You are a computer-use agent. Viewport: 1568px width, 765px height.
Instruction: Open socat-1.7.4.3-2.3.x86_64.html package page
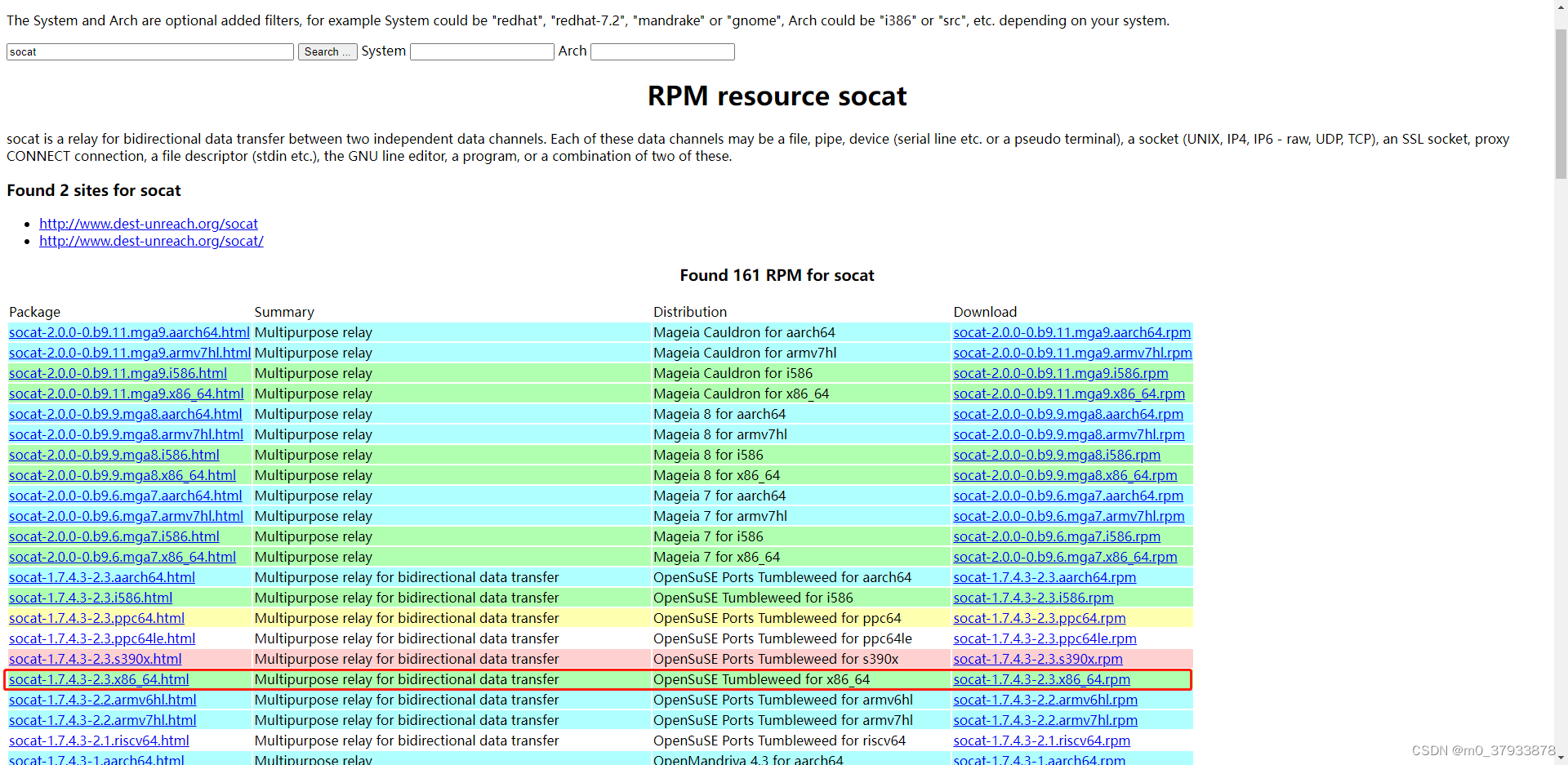click(99, 679)
